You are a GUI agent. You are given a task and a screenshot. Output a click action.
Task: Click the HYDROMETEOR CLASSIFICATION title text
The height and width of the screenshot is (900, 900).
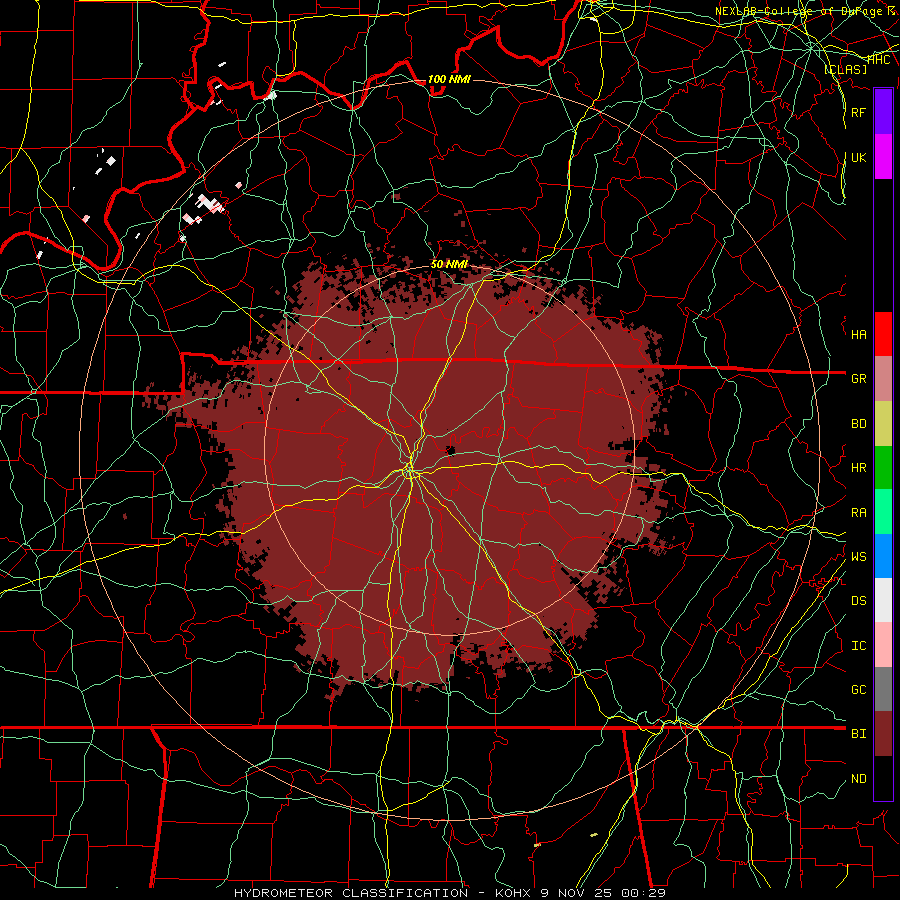351,893
